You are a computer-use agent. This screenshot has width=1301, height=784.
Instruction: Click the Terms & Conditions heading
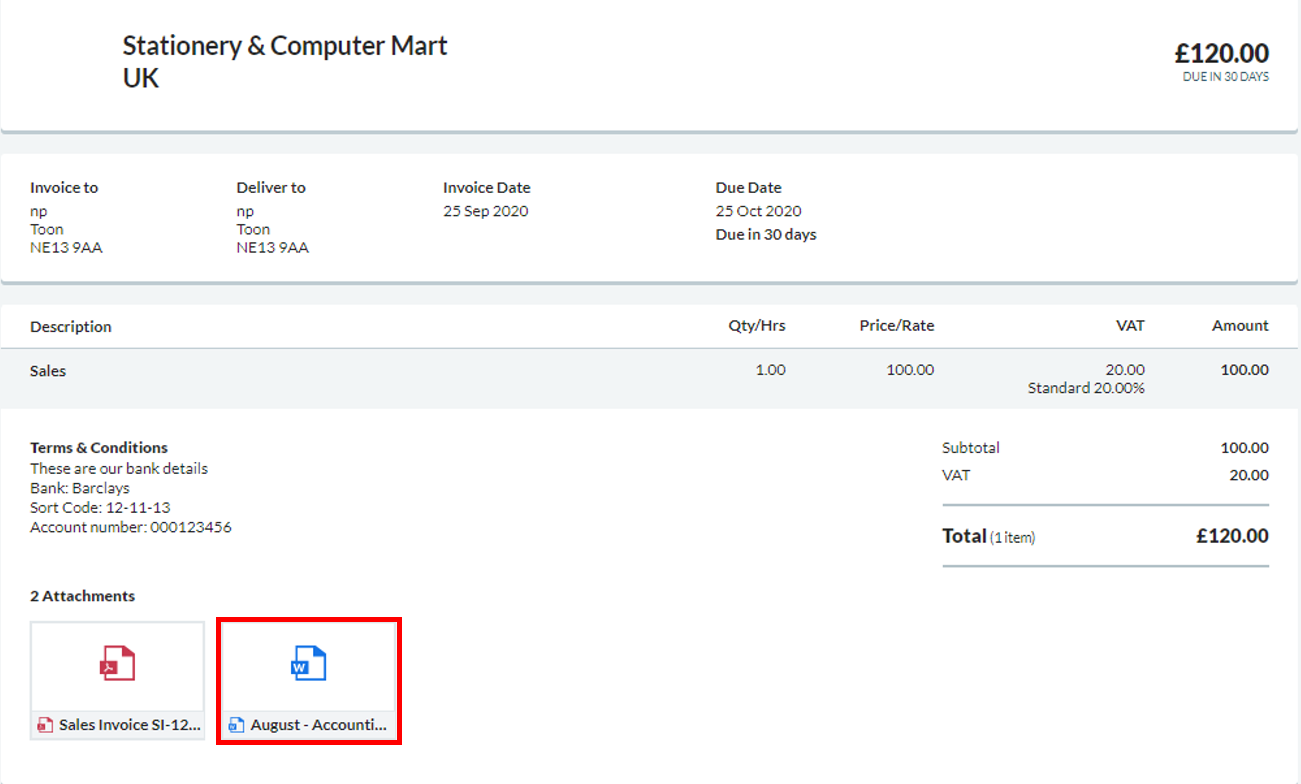(99, 448)
